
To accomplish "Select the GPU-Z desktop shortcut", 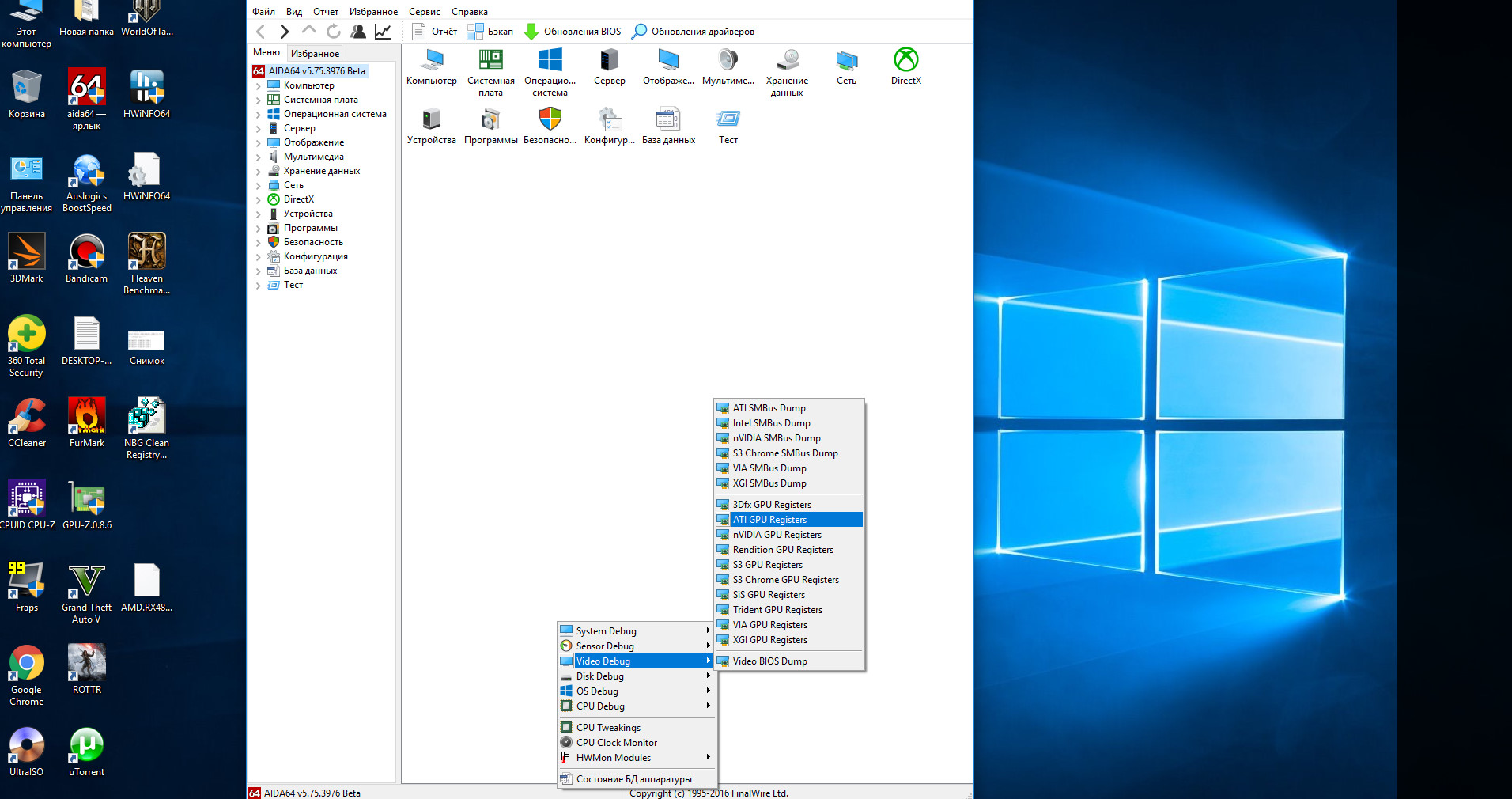I will (87, 506).
